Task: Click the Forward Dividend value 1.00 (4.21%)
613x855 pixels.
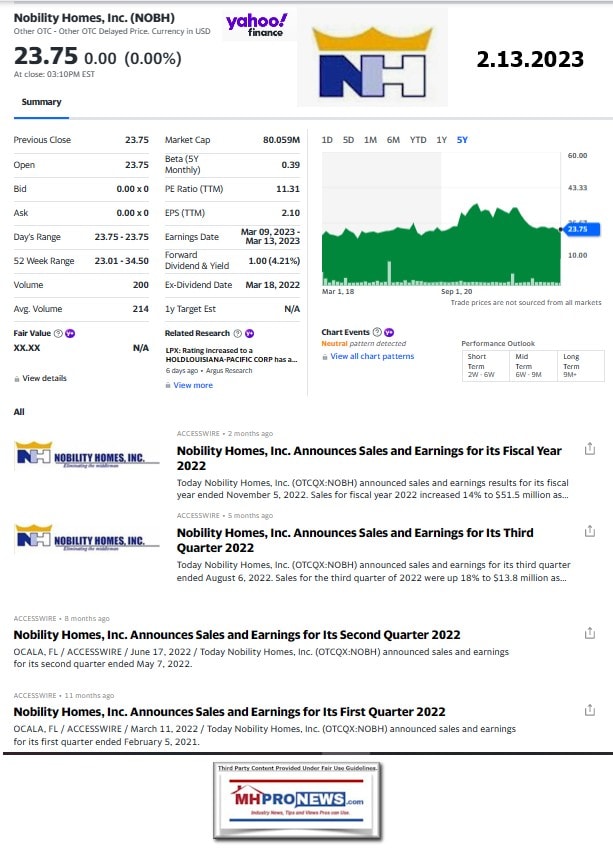Action: 274,261
